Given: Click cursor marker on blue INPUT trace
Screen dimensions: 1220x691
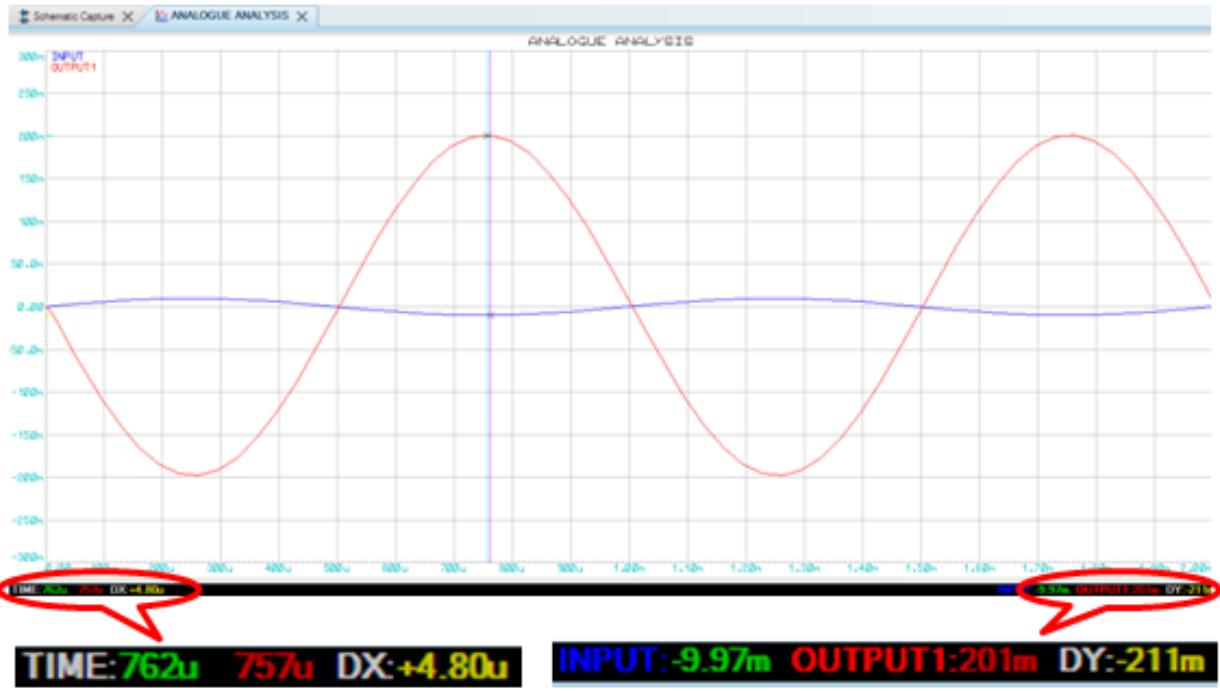Looking at the screenshot, I should (x=490, y=315).
